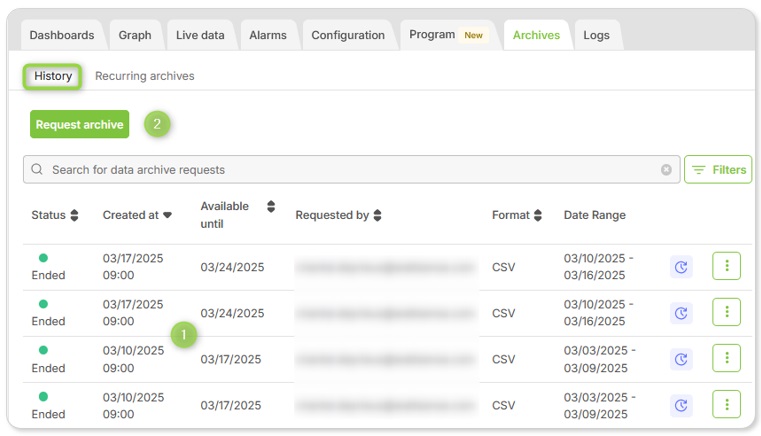Click the third row's 03/17/2025 available date
The width and height of the screenshot is (761, 436).
231,359
